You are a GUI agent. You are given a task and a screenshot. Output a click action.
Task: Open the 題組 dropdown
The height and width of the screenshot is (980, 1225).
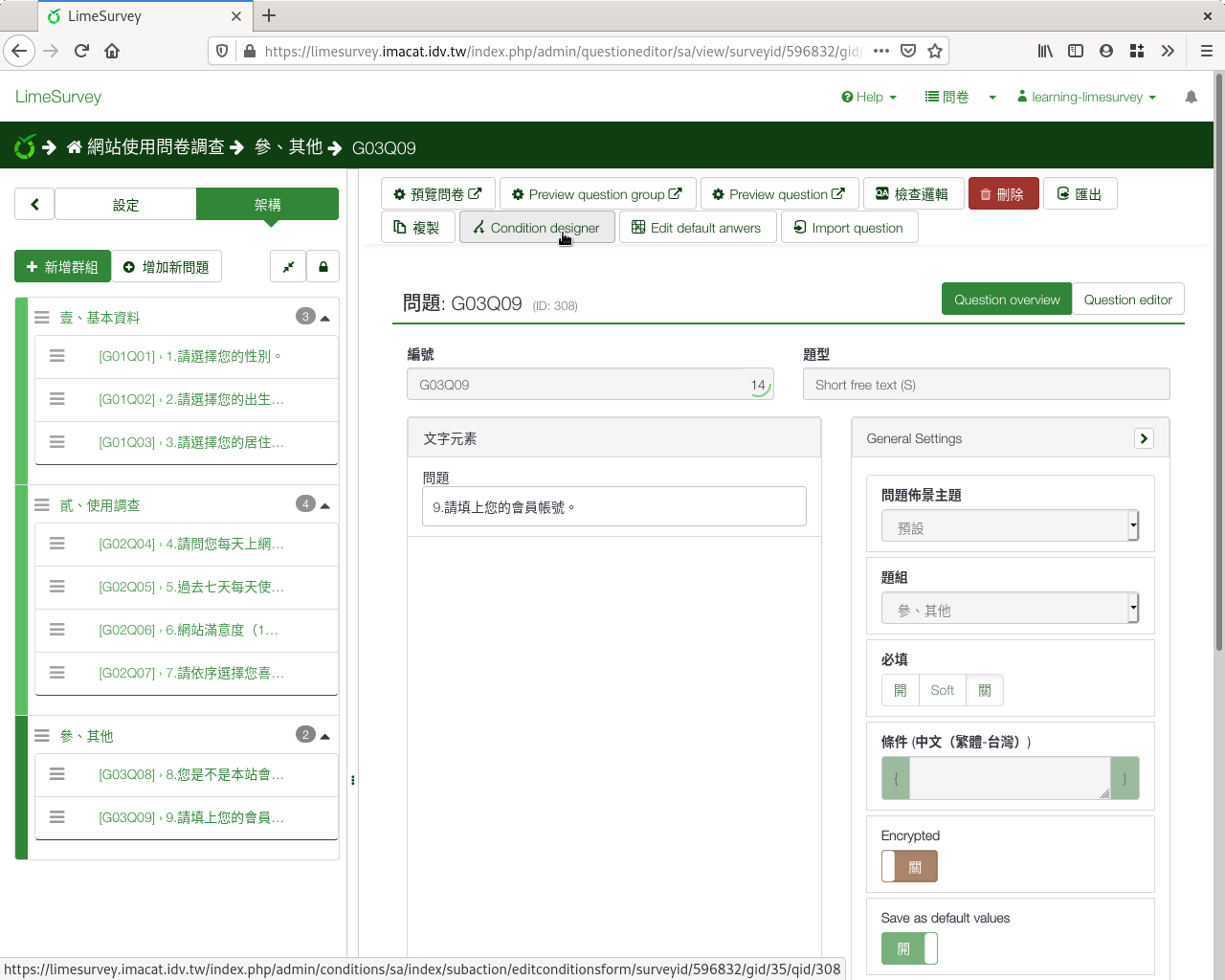pos(1010,608)
